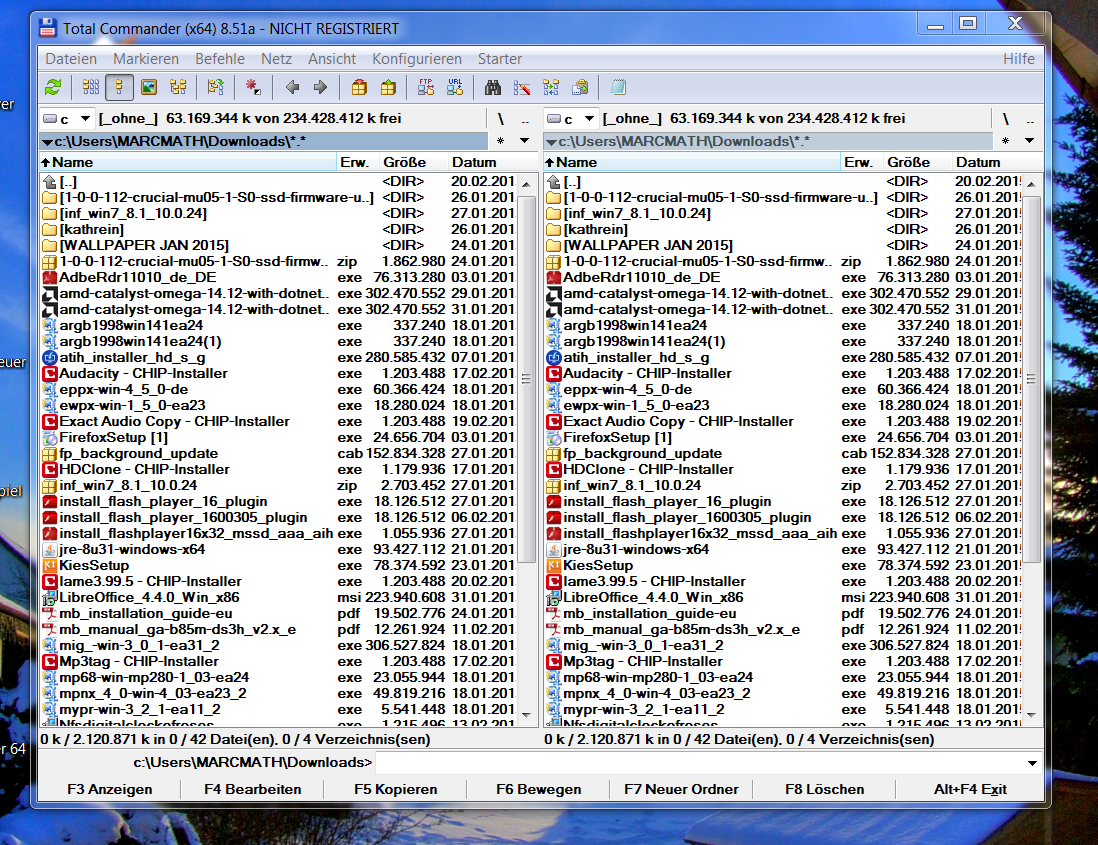The image size is (1098, 845).
Task: Click the left panel scrollbar up arrow
Action: tap(527, 183)
